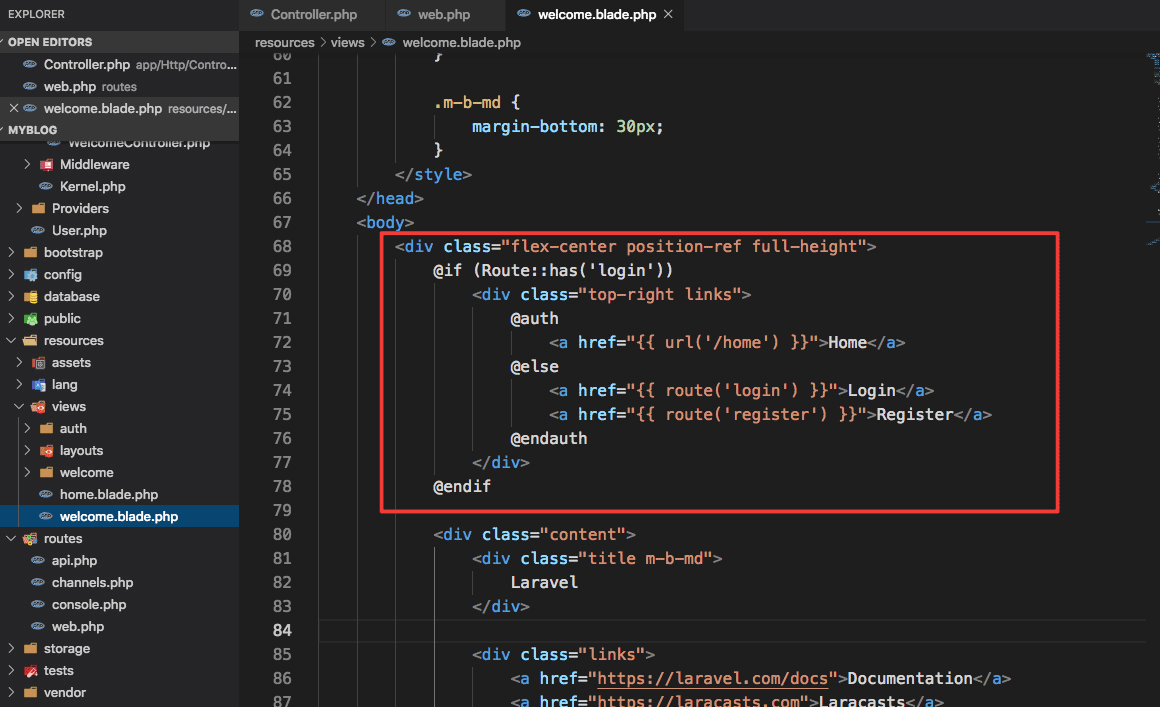Viewport: 1160px width, 707px height.
Task: Expand the Middleware folder
Action: click(x=28, y=164)
